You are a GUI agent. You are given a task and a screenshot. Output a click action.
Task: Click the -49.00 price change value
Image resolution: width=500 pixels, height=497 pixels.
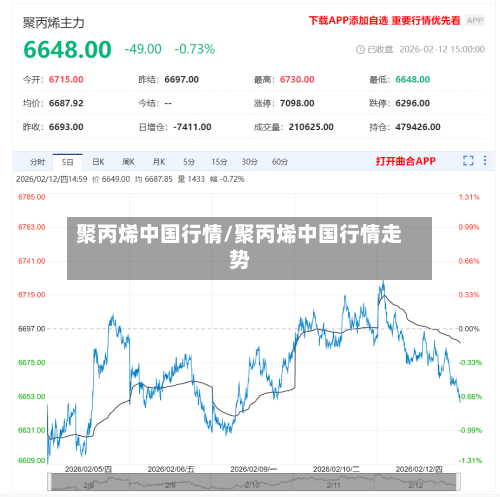[143, 49]
